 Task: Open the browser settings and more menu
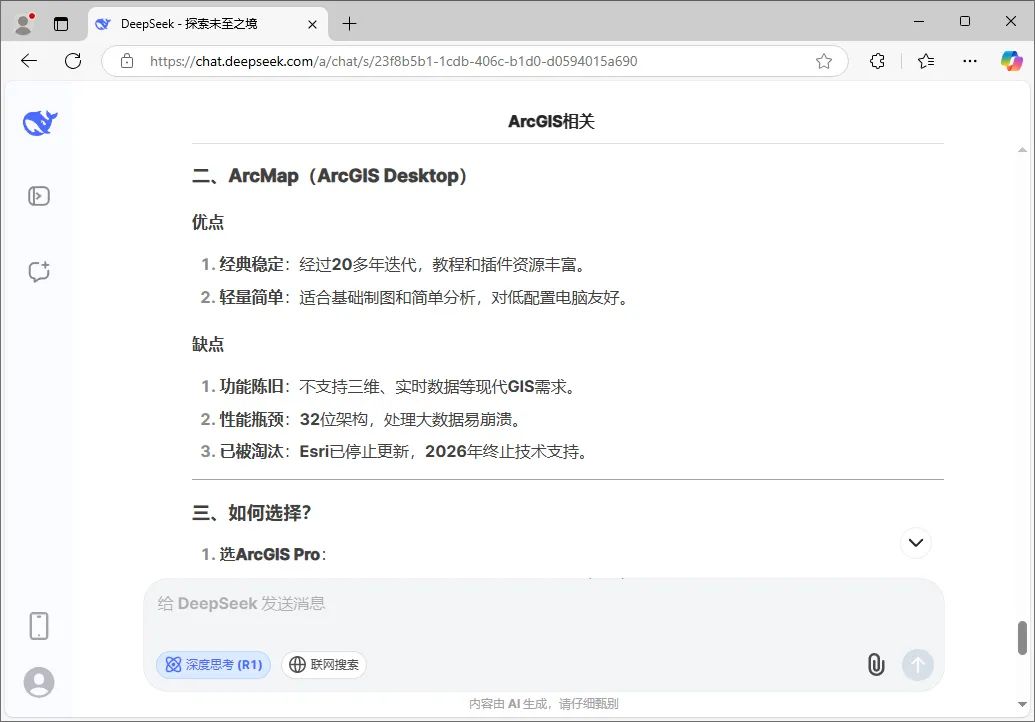point(970,61)
